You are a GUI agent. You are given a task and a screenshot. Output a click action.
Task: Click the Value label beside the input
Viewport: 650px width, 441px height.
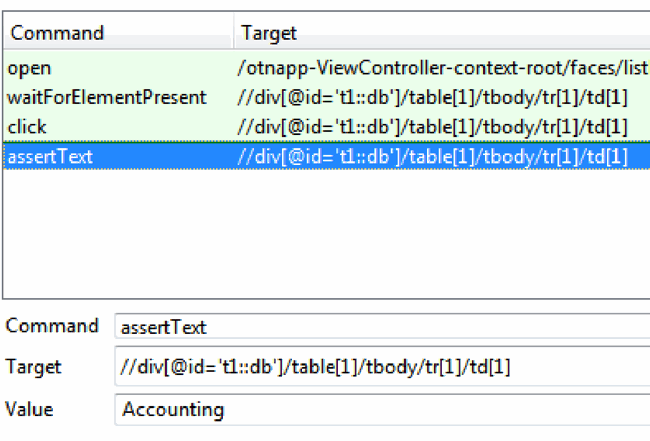(x=30, y=408)
